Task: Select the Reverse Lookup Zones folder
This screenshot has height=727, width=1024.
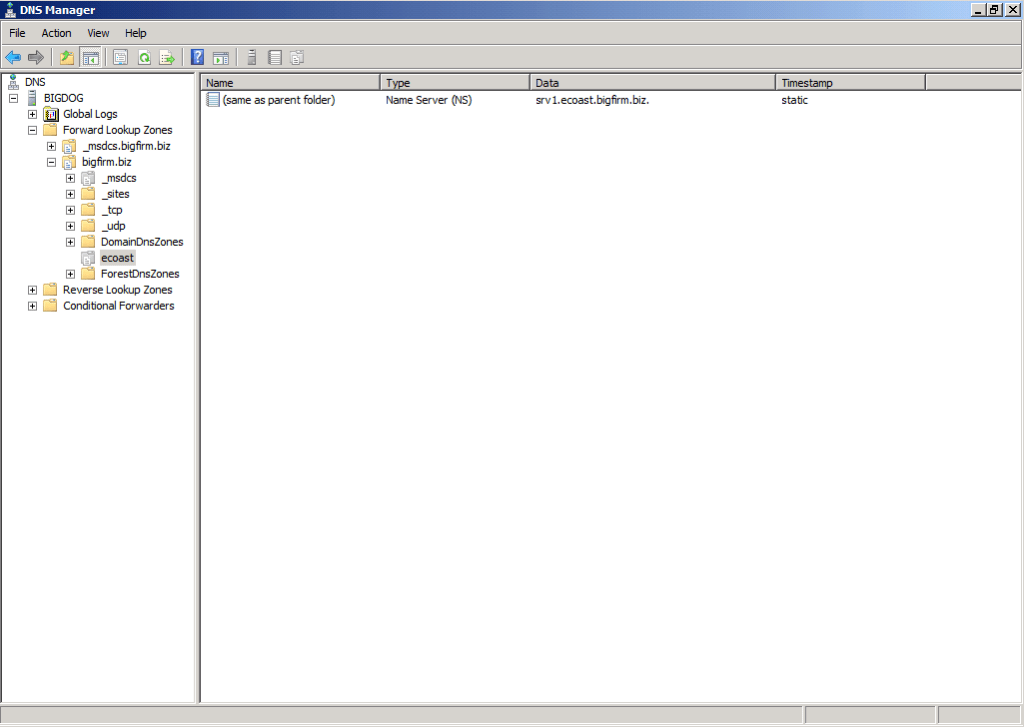Action: coord(118,290)
